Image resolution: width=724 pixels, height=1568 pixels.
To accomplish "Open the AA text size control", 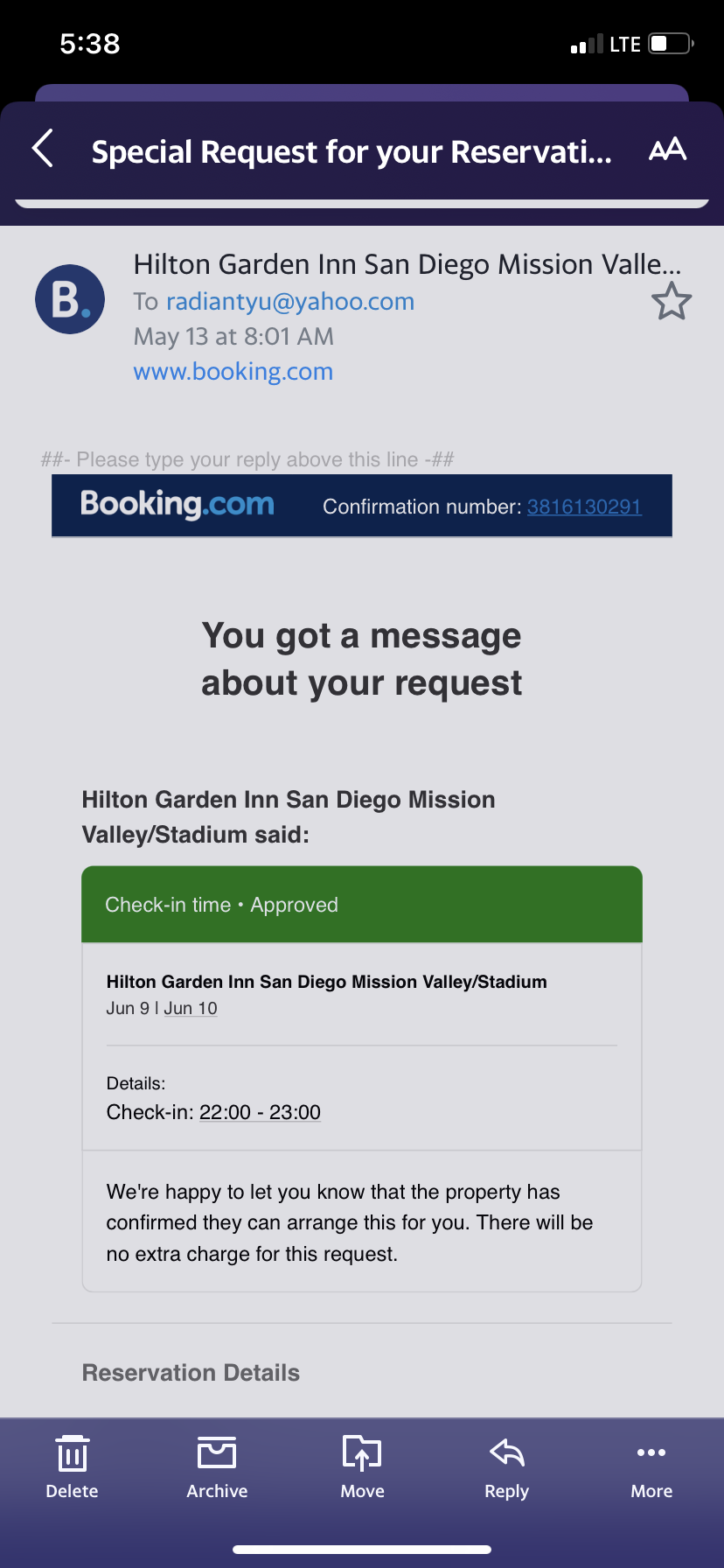I will (x=667, y=150).
